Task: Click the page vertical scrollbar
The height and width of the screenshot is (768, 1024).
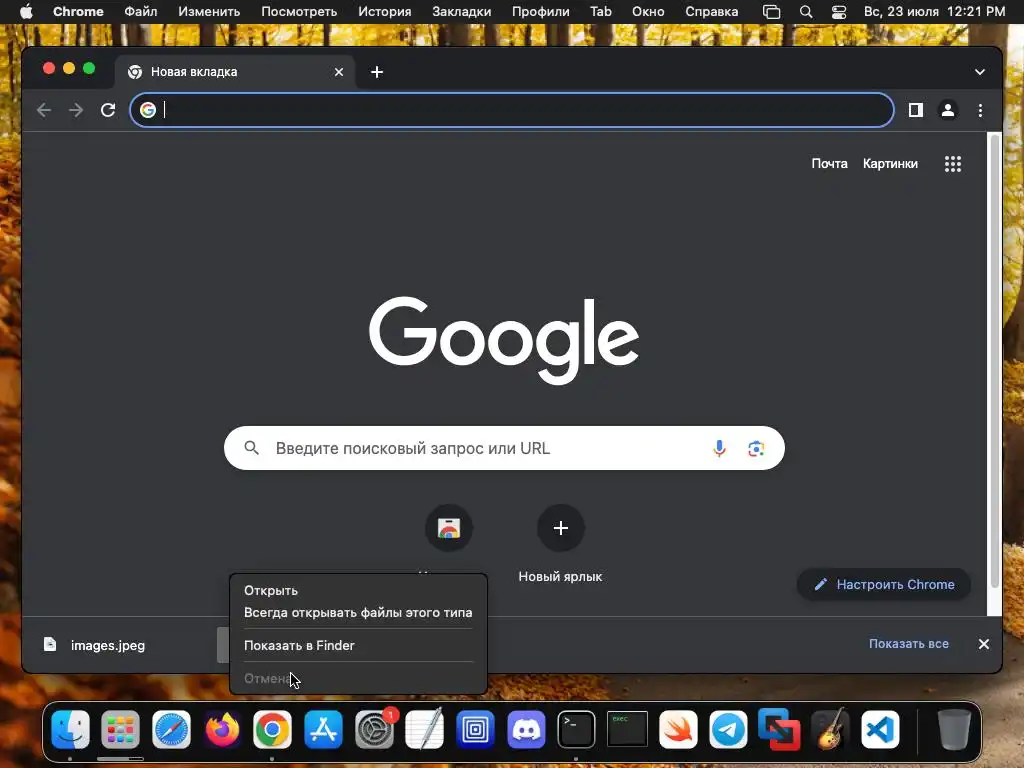Action: pyautogui.click(x=995, y=362)
